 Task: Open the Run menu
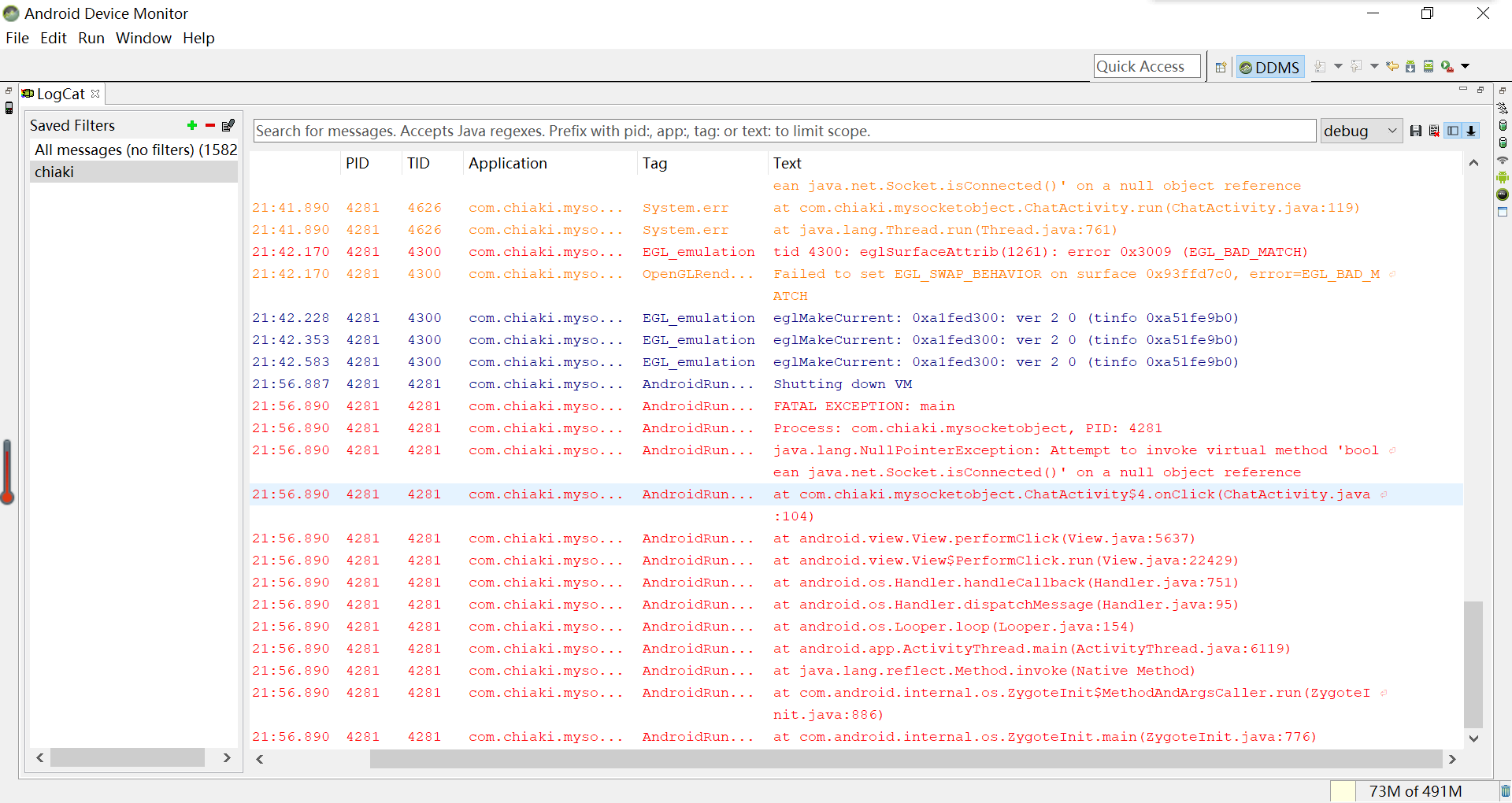pyautogui.click(x=91, y=38)
